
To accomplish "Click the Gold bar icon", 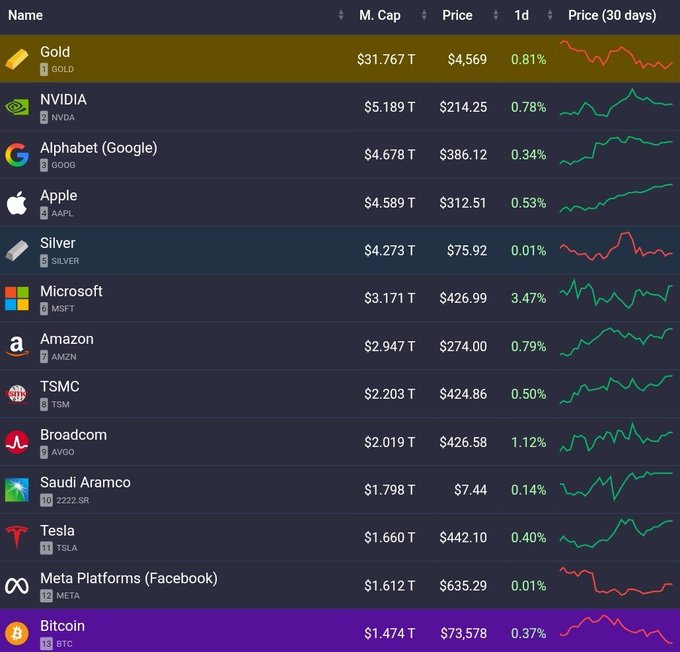I will (17, 59).
